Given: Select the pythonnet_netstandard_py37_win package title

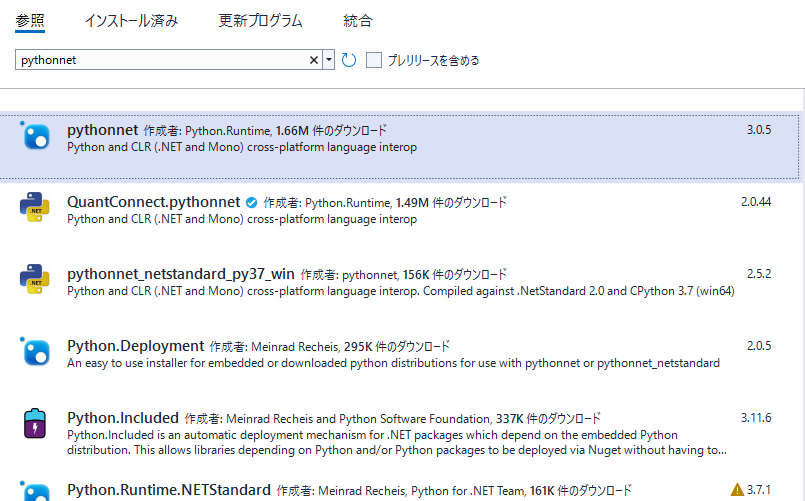Looking at the screenshot, I should click(x=181, y=274).
